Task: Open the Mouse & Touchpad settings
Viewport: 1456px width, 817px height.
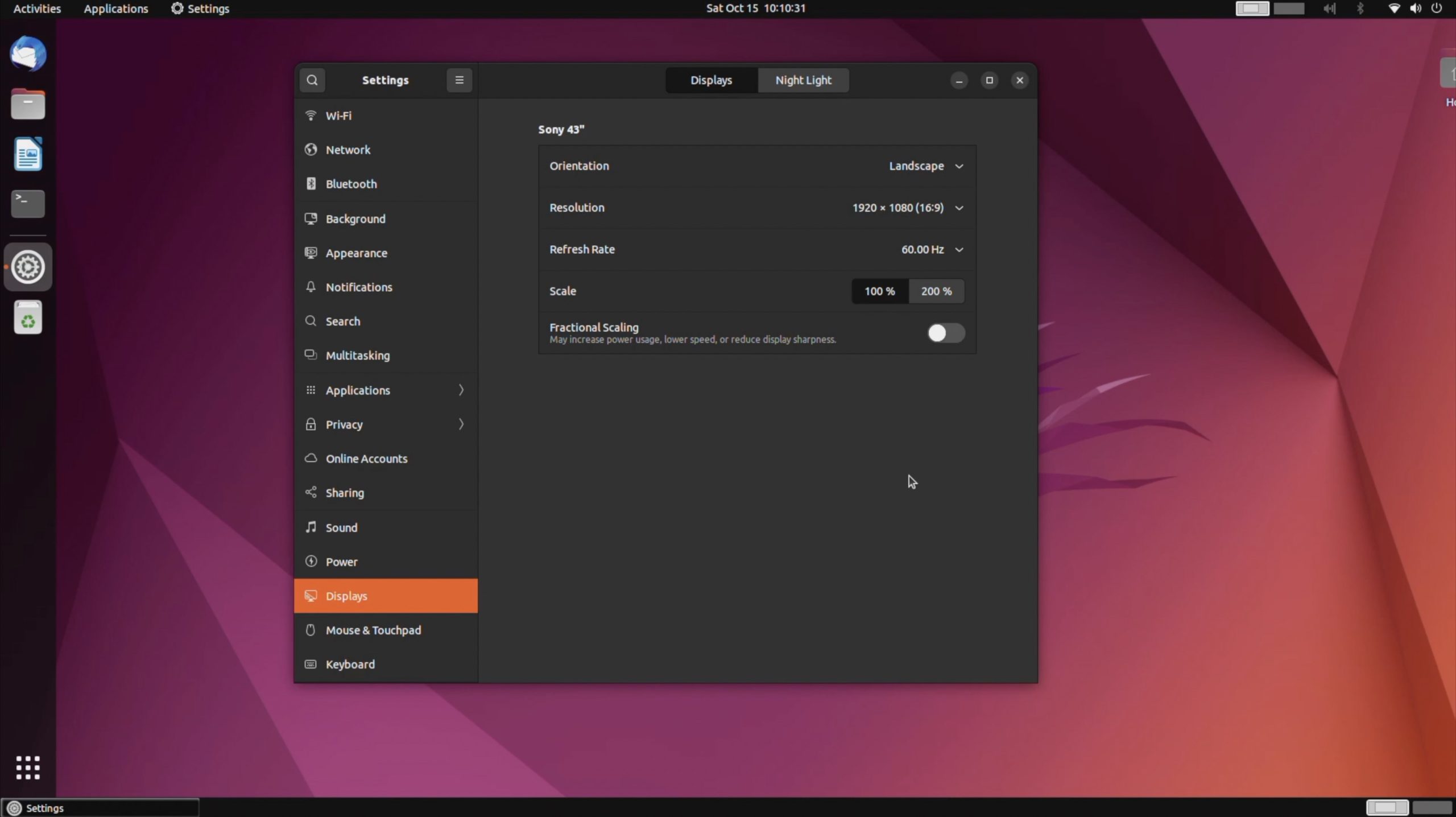Action: pyautogui.click(x=373, y=630)
